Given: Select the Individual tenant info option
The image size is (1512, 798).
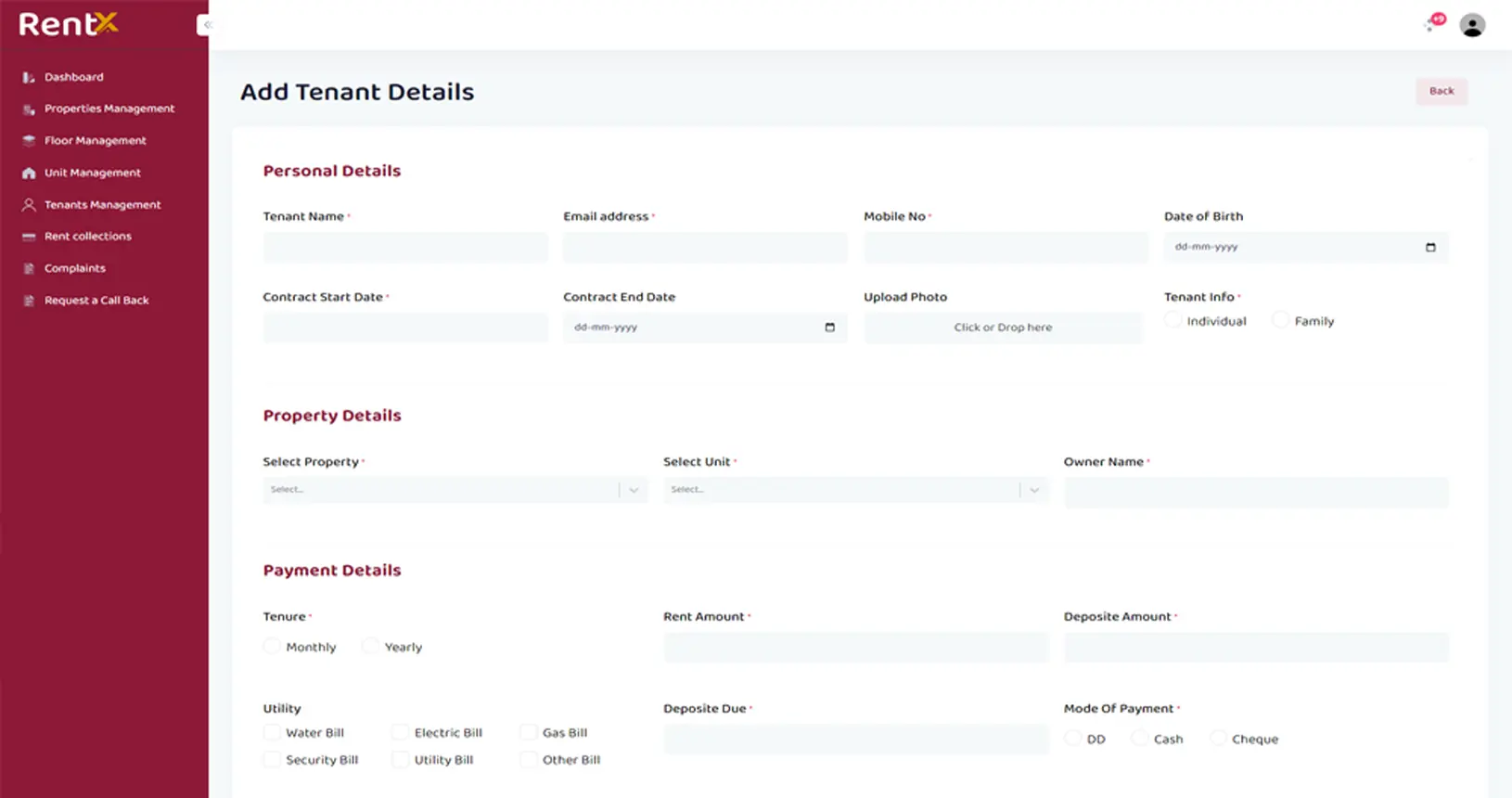Looking at the screenshot, I should (1173, 320).
